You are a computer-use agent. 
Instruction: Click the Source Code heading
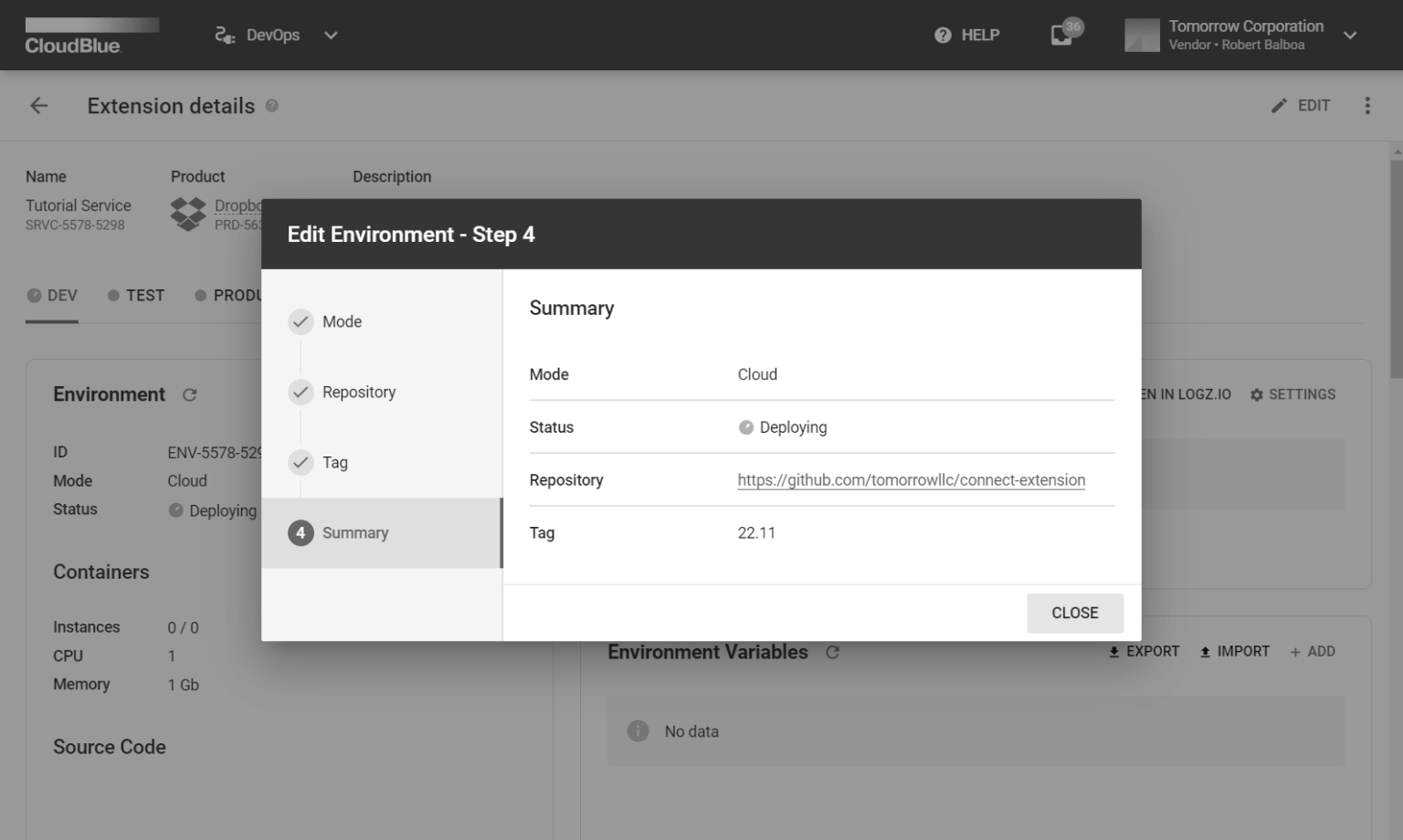point(110,747)
